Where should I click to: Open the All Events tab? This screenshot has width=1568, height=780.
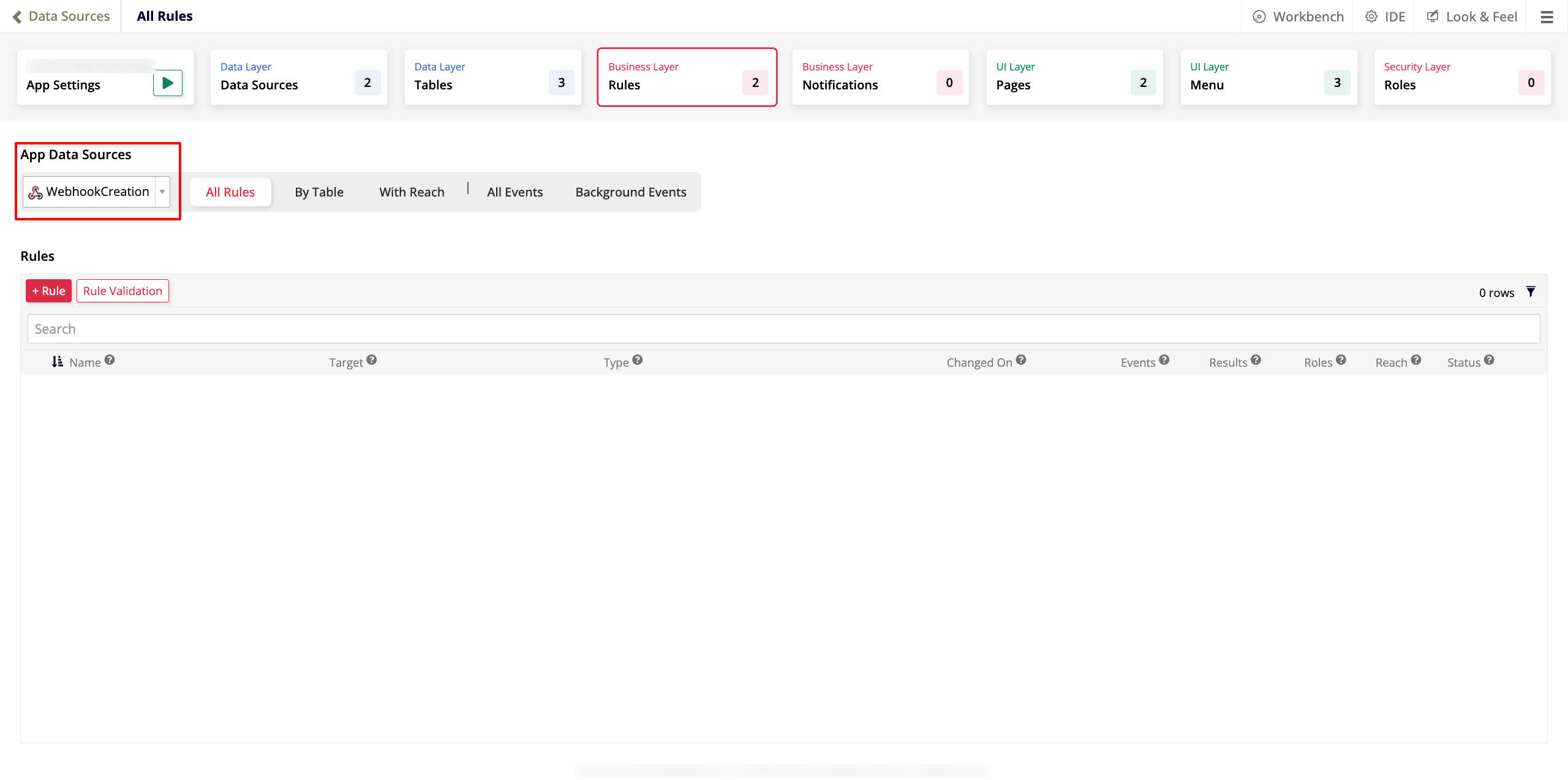point(514,192)
